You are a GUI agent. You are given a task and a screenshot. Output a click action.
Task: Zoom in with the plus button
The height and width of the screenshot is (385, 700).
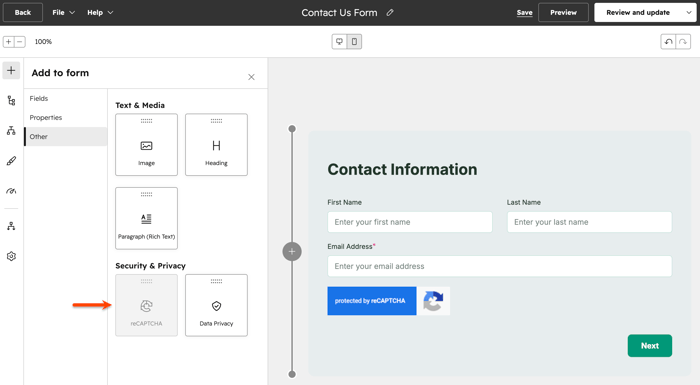click(8, 42)
